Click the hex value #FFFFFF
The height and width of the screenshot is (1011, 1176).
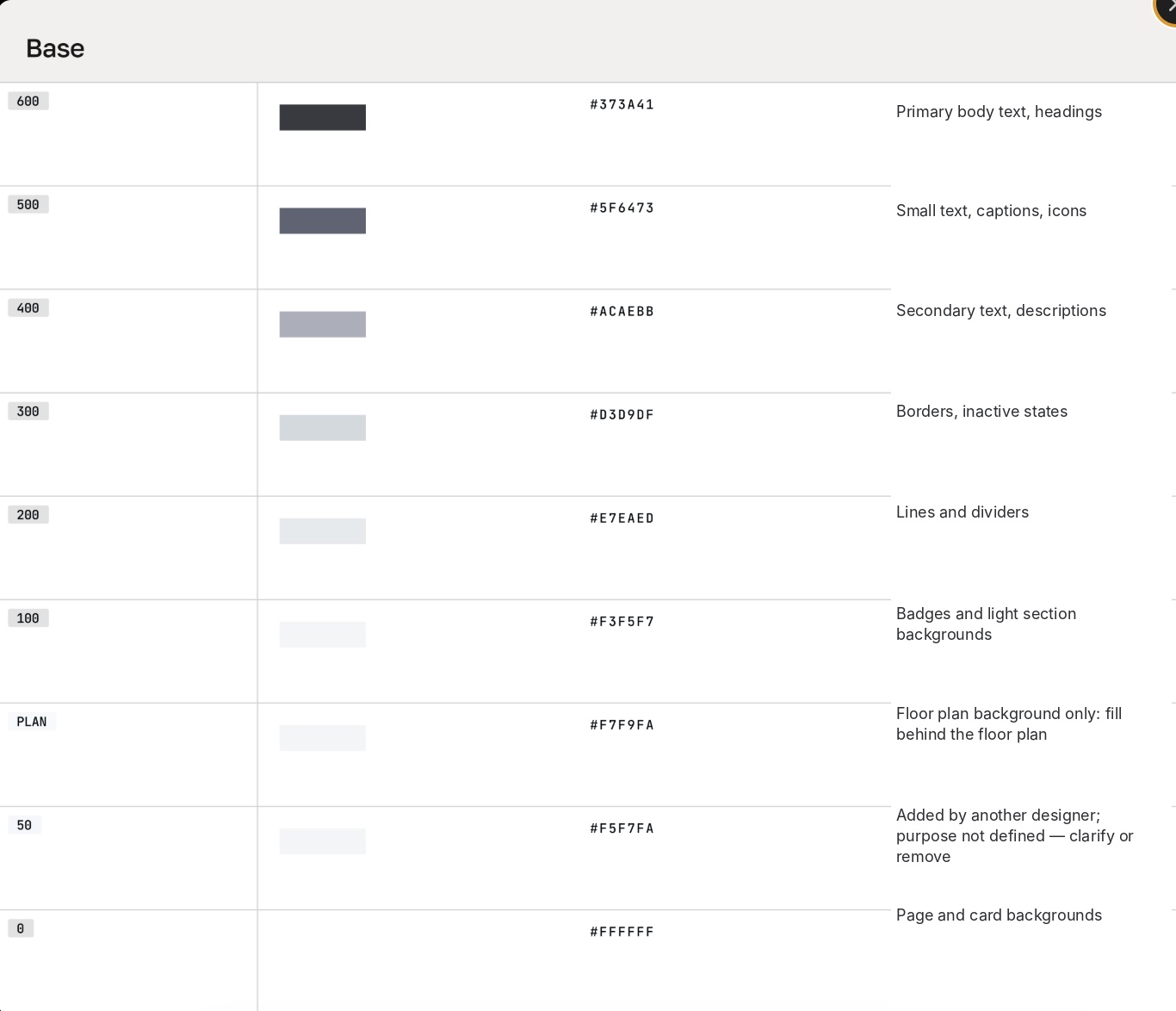(x=622, y=931)
